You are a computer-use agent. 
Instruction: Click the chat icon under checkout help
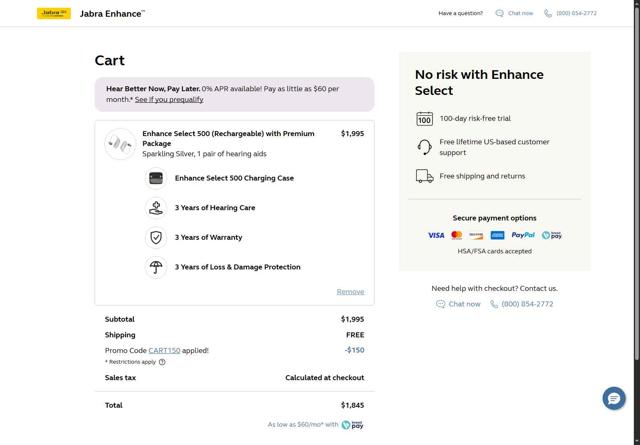tap(440, 304)
